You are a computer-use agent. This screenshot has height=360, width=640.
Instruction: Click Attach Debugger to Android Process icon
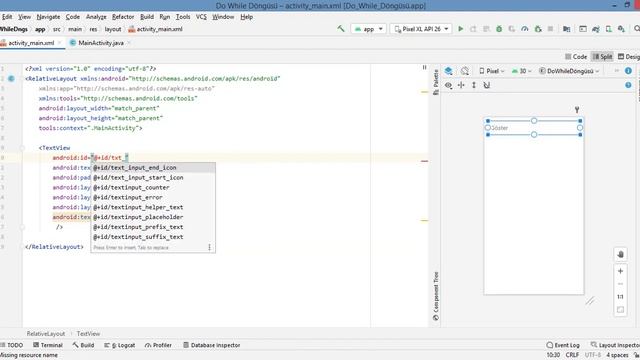pyautogui.click(x=538, y=29)
